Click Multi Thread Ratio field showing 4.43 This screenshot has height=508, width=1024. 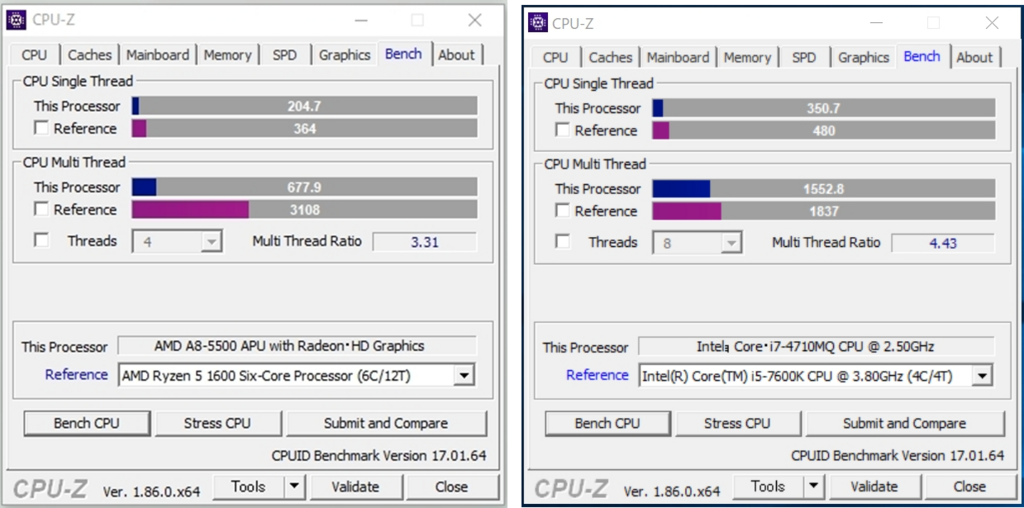pos(943,244)
